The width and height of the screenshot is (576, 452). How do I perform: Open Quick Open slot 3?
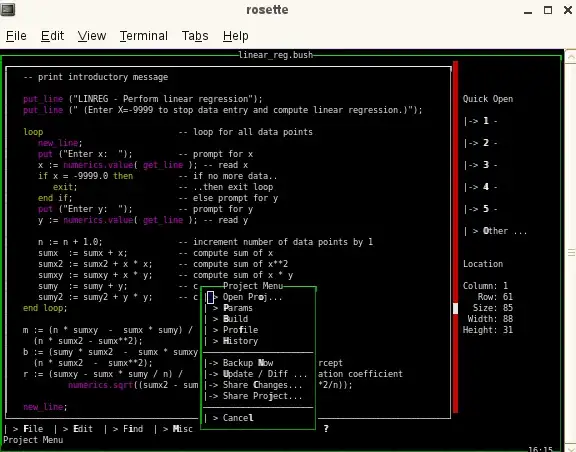coord(480,165)
